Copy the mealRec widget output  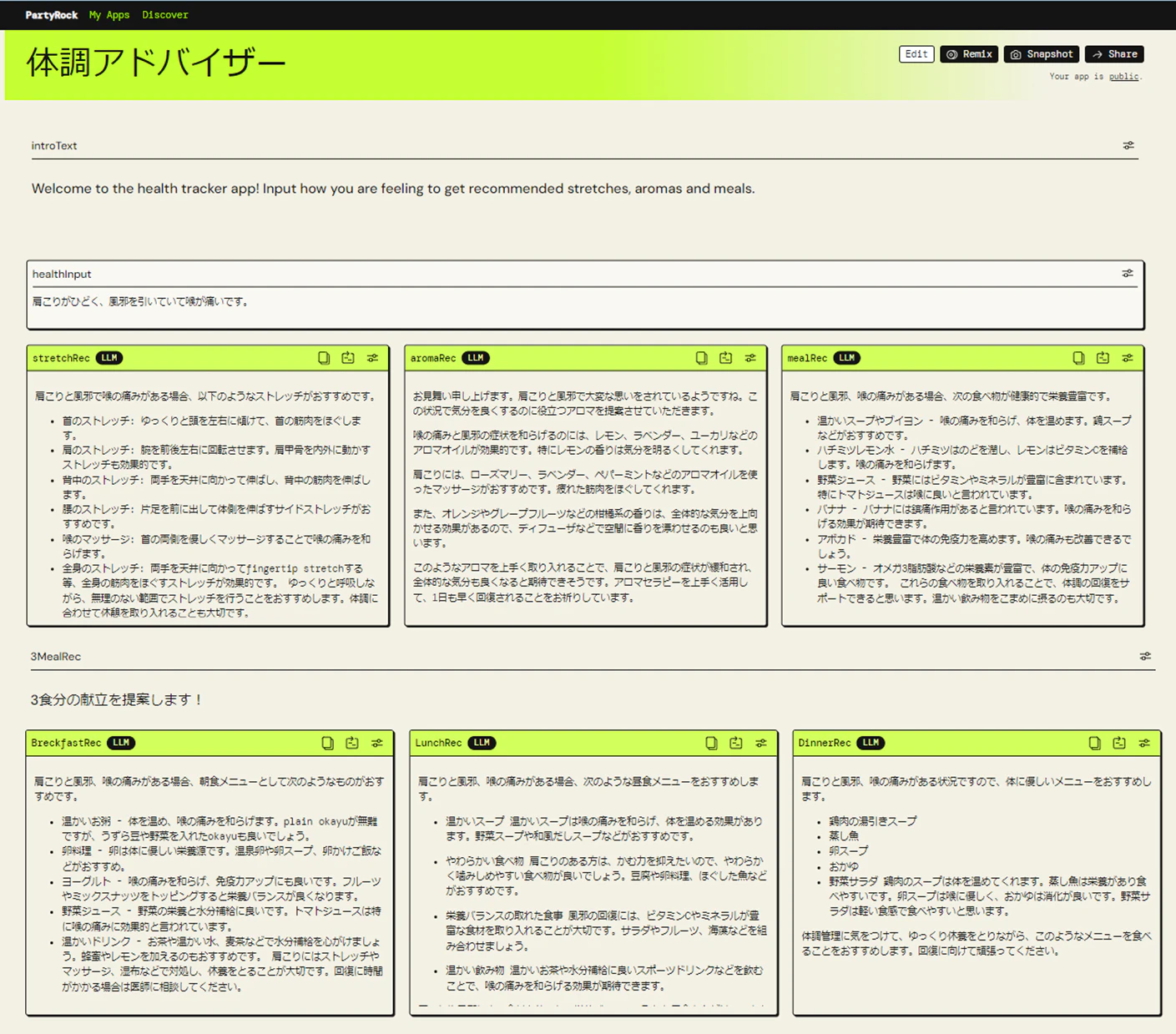click(1079, 358)
